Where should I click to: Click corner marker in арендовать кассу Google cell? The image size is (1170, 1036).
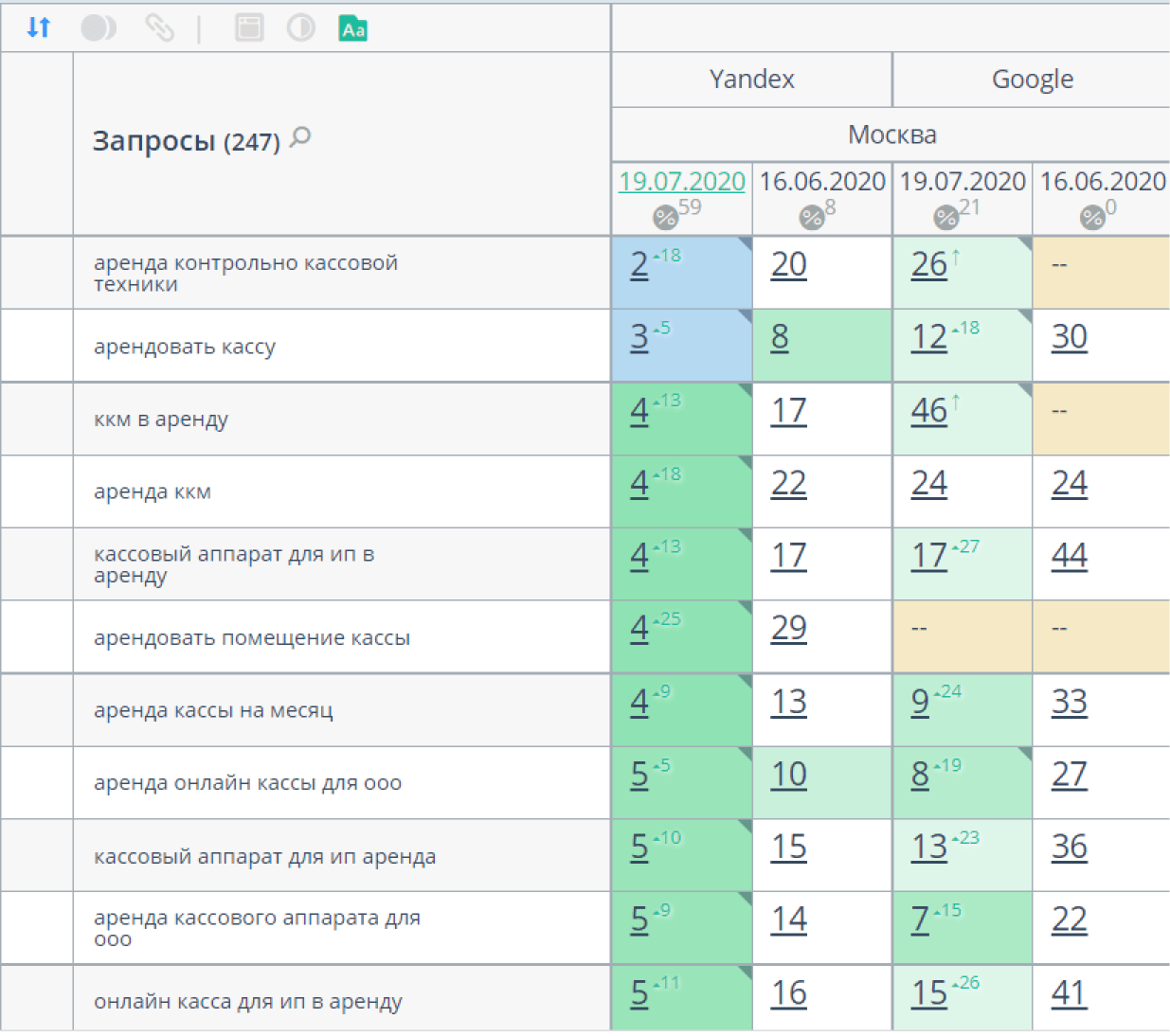coord(1025,315)
